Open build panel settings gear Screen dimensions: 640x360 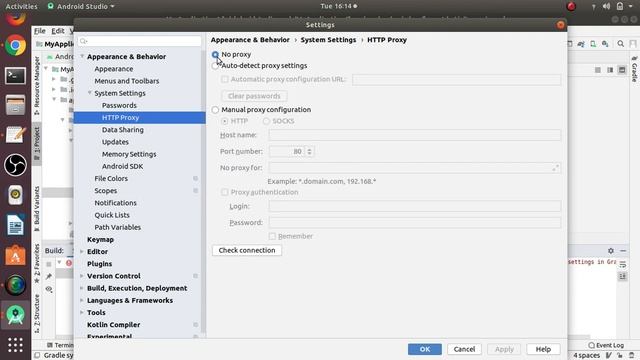(x=611, y=251)
